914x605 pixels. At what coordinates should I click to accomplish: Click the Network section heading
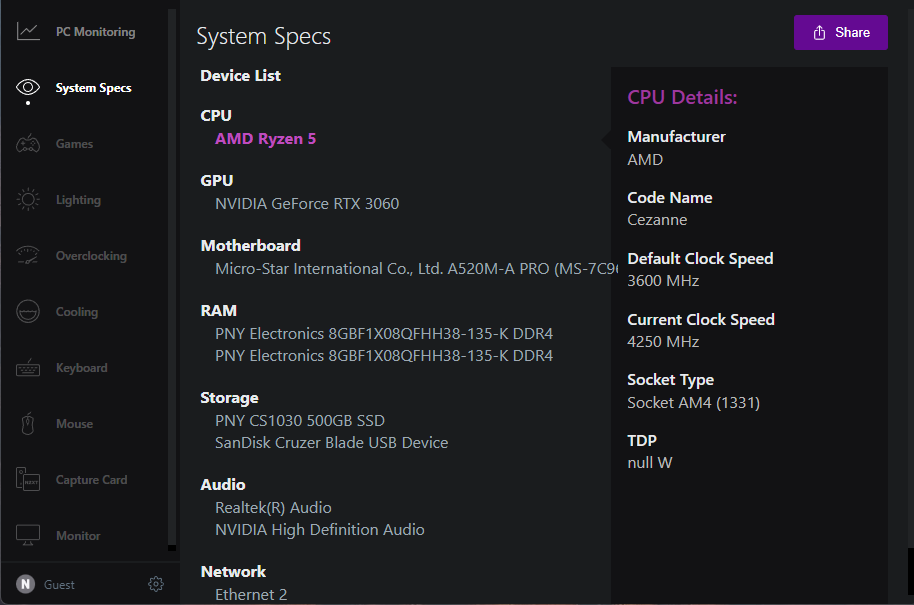(x=233, y=572)
